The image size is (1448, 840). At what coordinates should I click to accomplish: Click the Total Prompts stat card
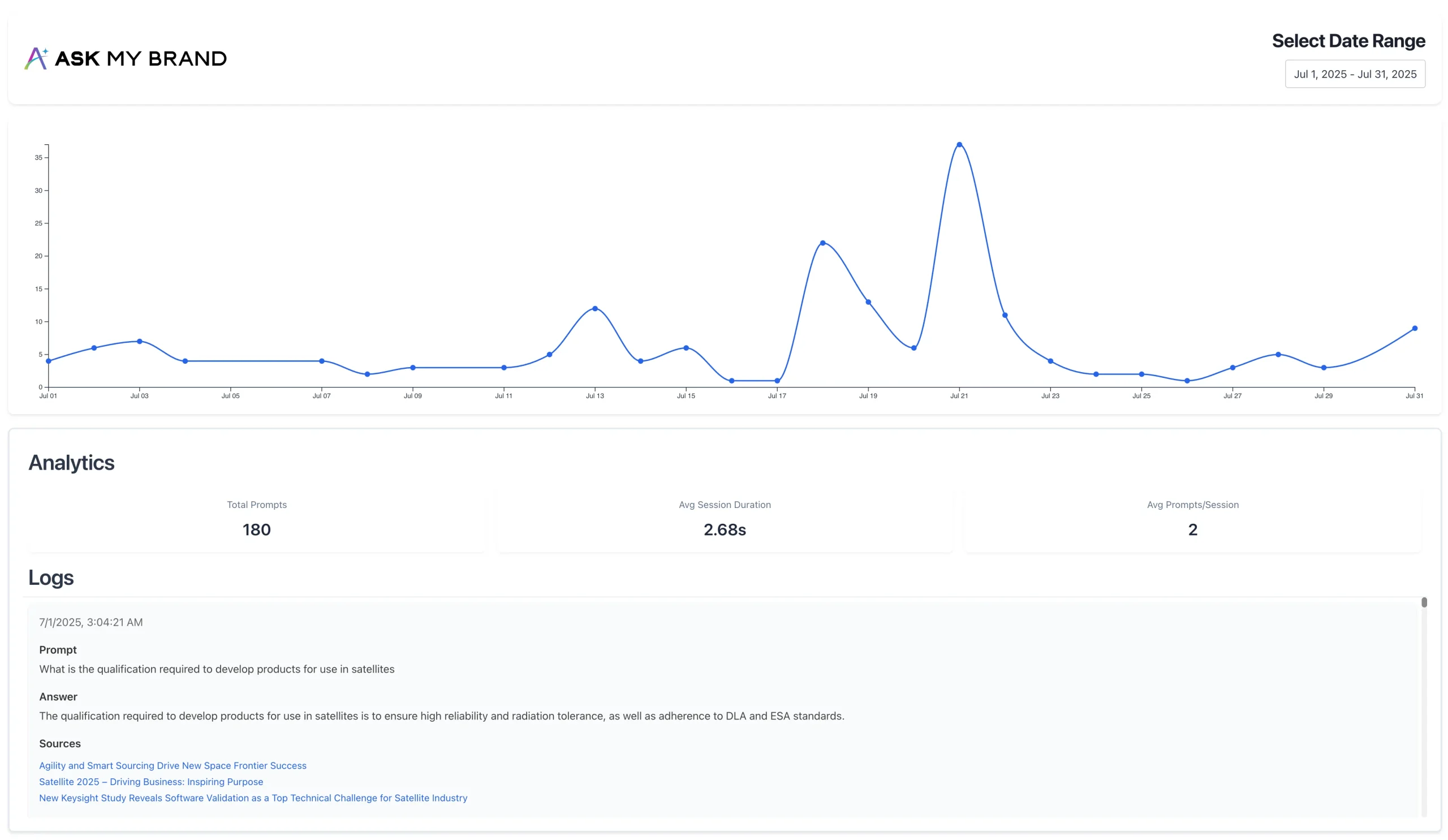(x=256, y=520)
